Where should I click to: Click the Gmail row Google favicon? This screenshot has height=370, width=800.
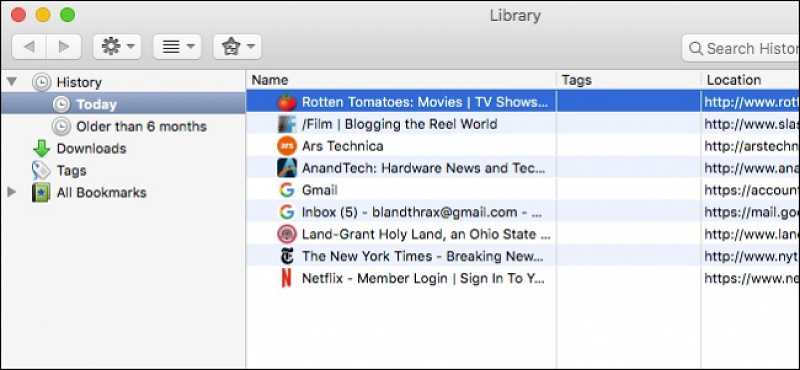(287, 190)
